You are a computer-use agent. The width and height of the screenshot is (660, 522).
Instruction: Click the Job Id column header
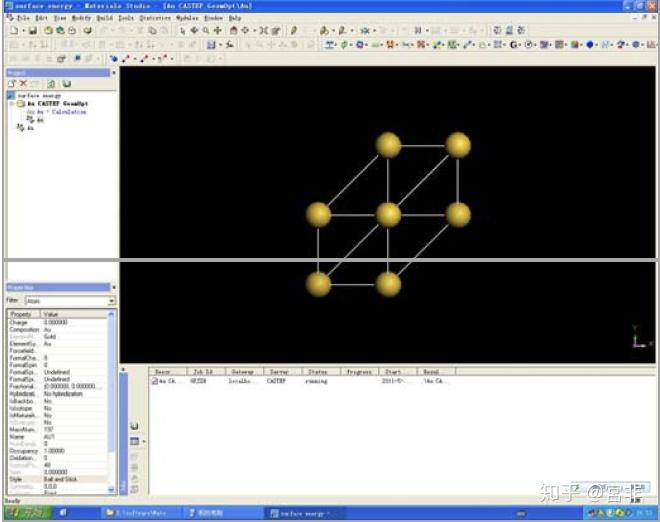tap(206, 372)
